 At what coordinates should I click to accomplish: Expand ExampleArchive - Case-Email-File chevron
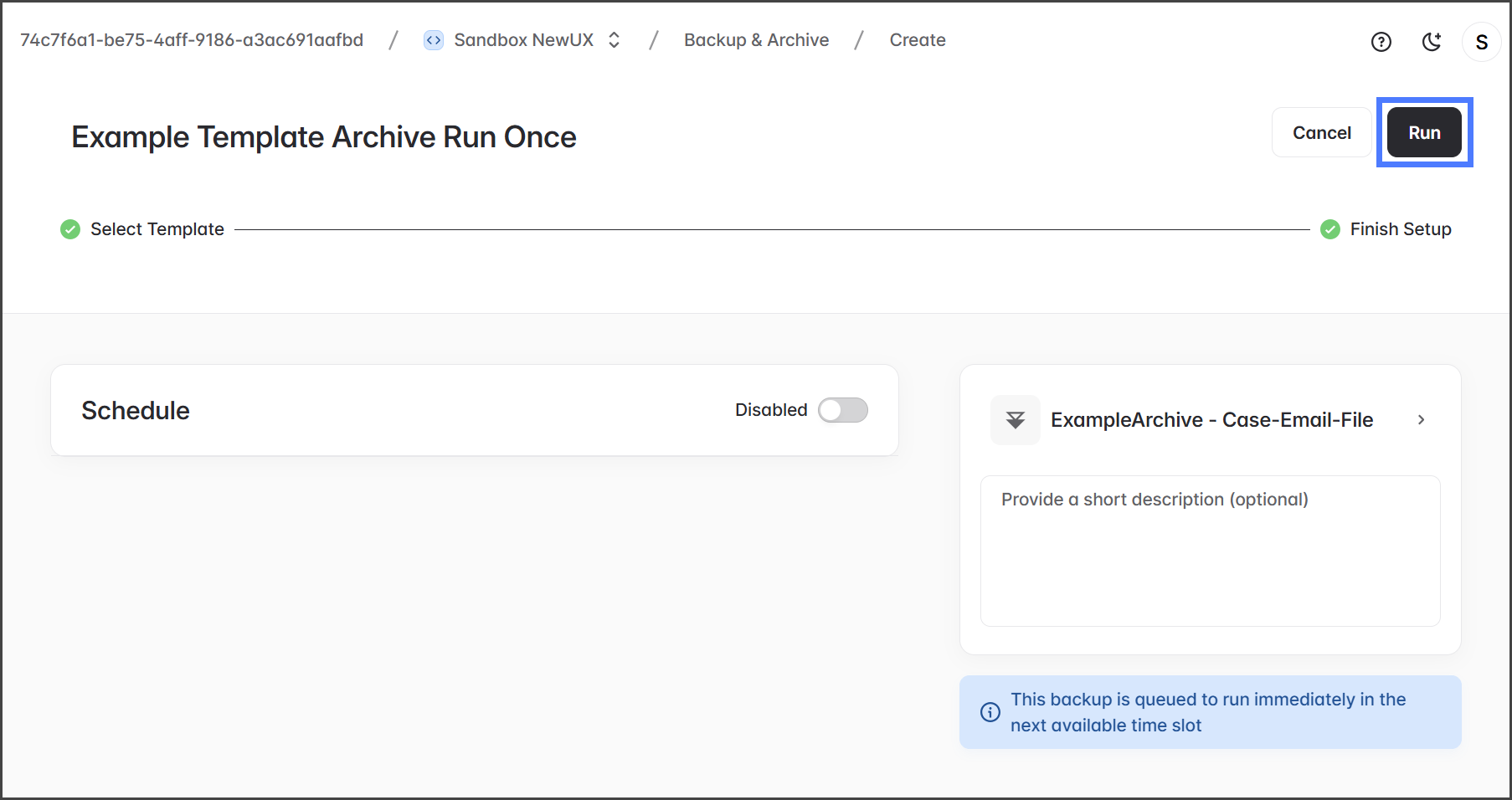[x=1421, y=420]
